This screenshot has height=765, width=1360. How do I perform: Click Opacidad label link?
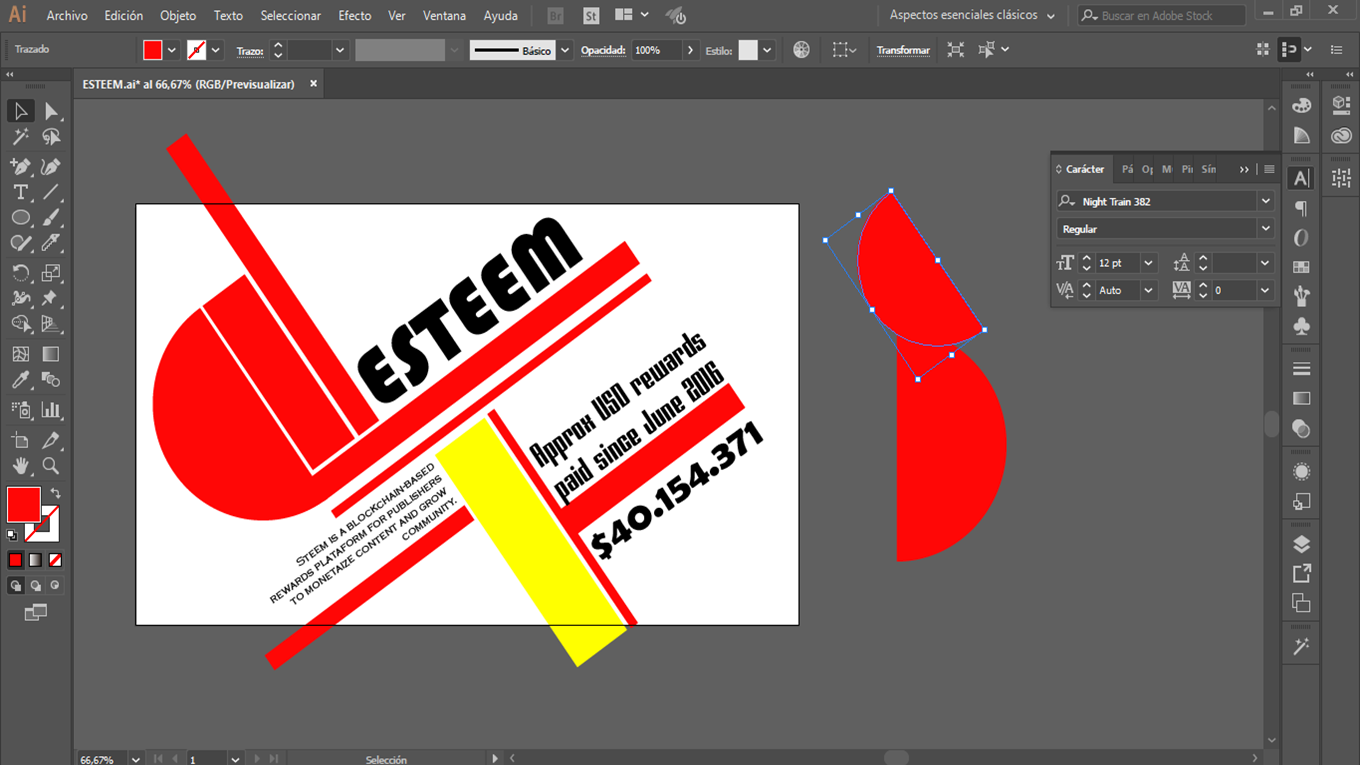(x=603, y=50)
